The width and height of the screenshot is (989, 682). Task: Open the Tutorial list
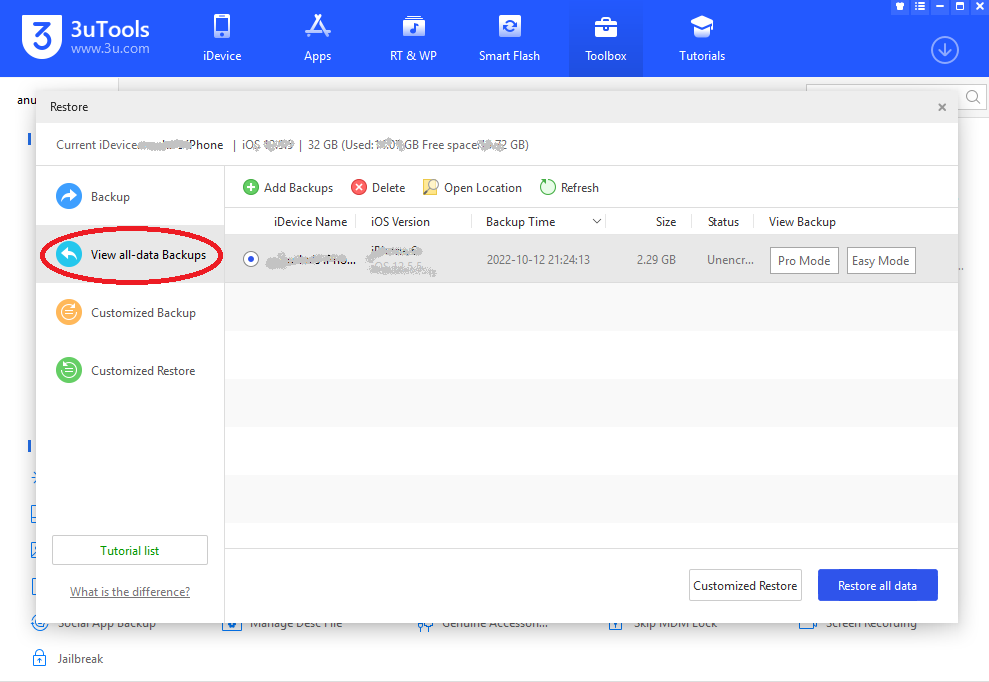click(x=130, y=550)
